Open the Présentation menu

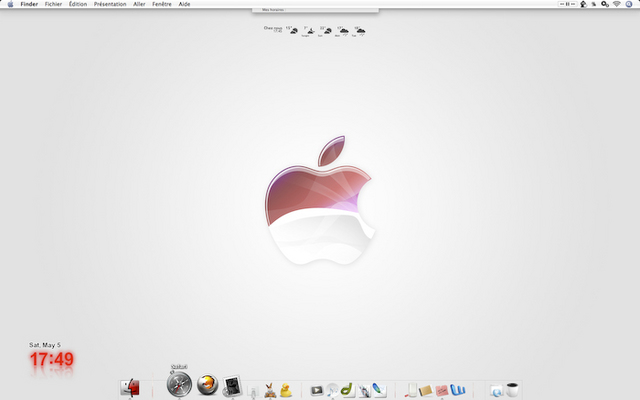point(110,4)
